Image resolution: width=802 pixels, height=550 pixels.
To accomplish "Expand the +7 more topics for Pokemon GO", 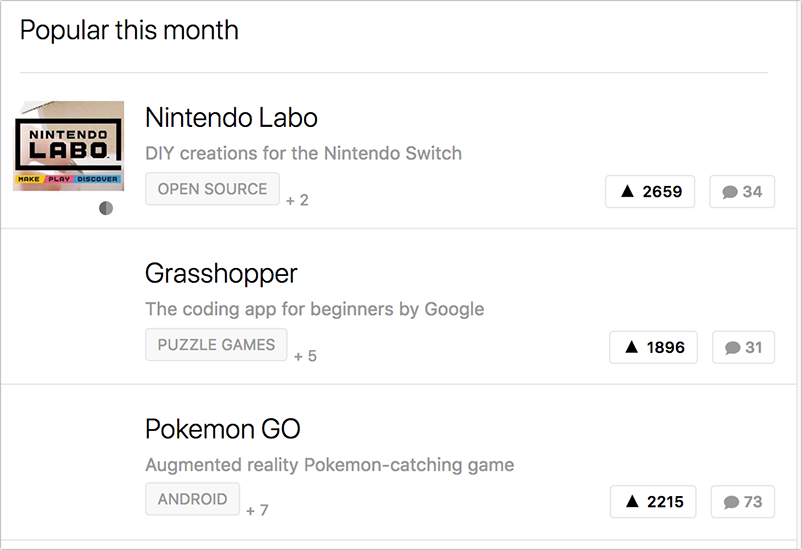I will point(257,510).
